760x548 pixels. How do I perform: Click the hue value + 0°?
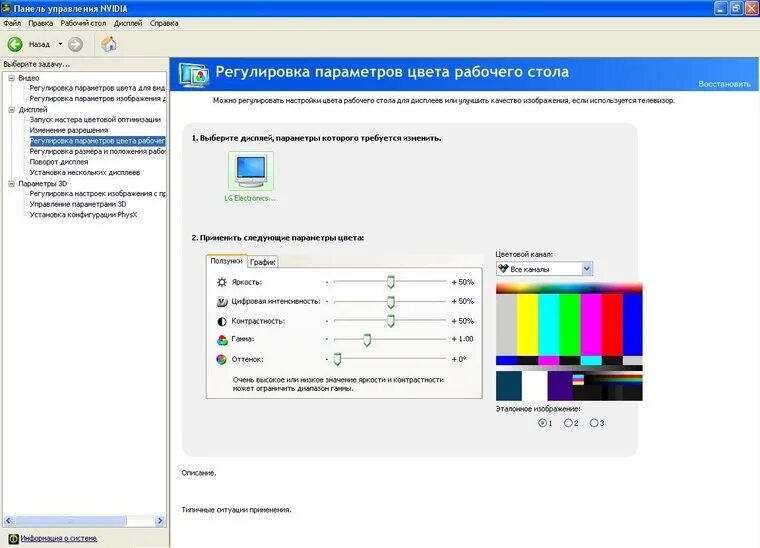pyautogui.click(x=459, y=360)
